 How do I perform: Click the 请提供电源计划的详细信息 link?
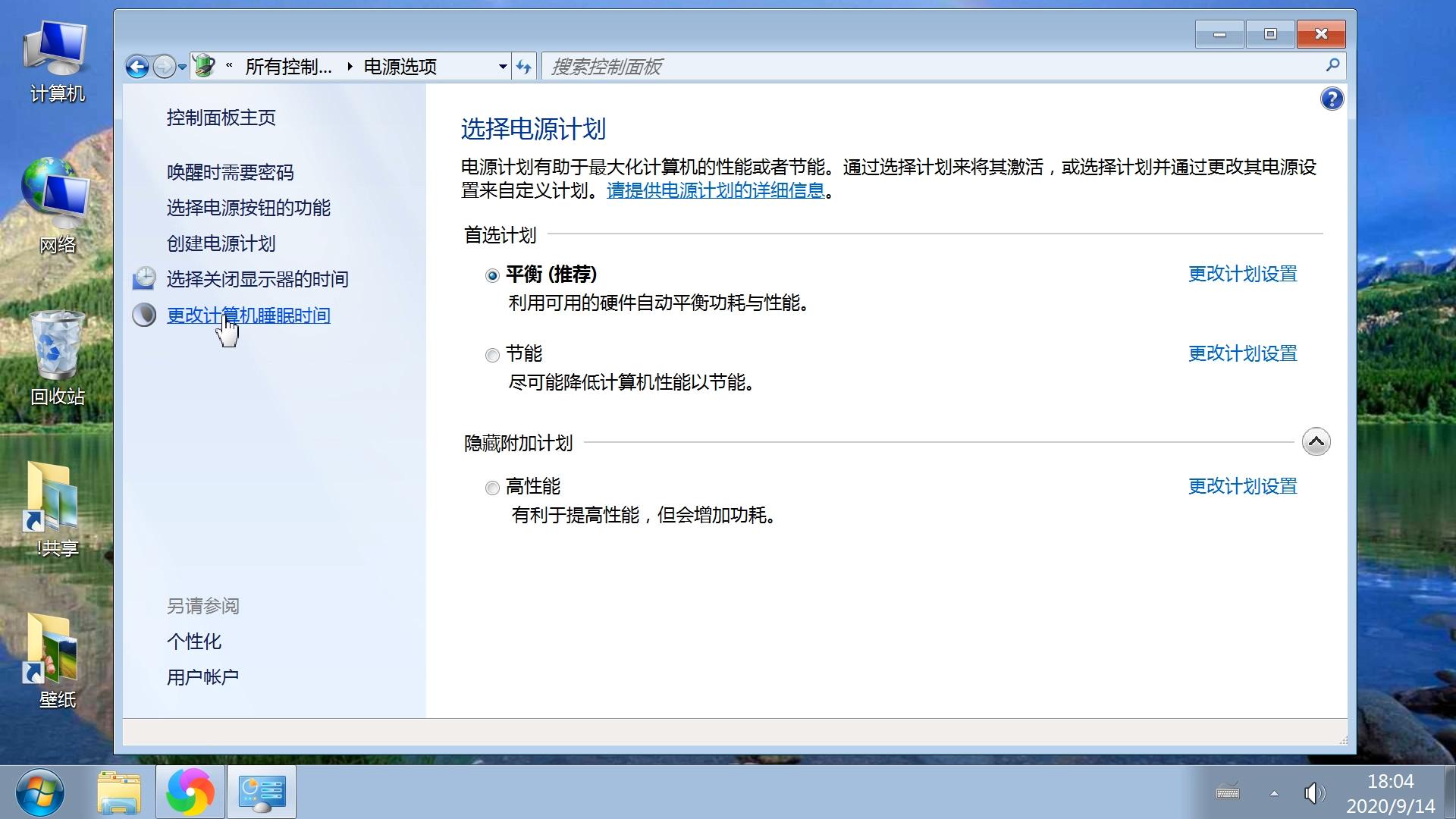[x=714, y=190]
